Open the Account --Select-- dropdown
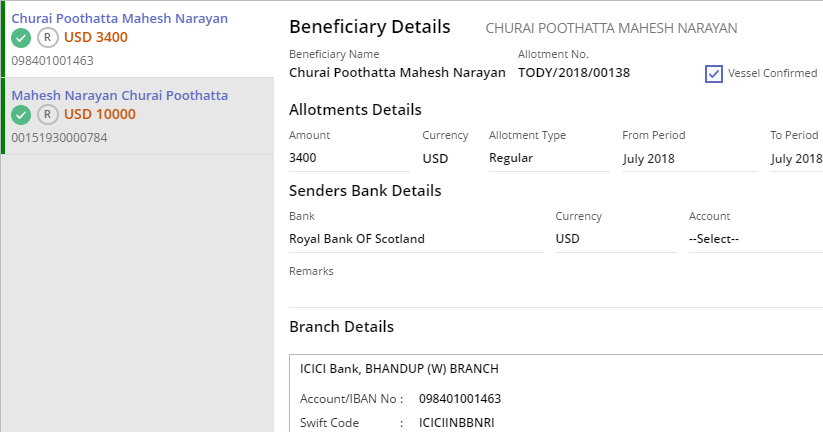This screenshot has width=823, height=432. 756,239
